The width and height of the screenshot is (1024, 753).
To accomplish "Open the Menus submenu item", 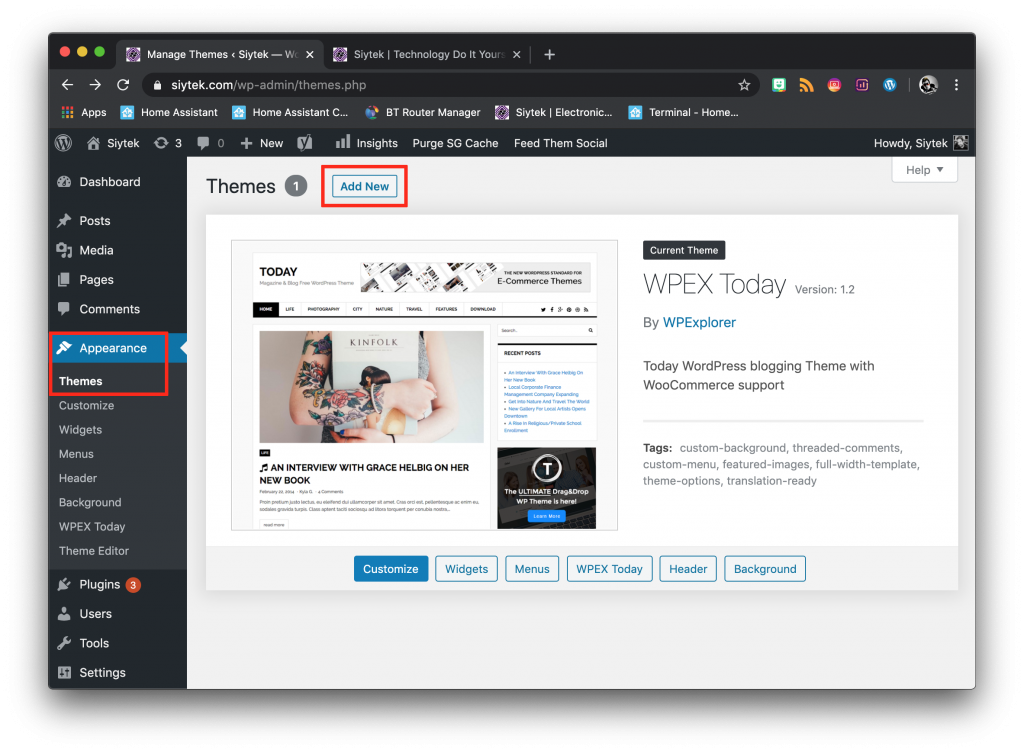I will [76, 454].
